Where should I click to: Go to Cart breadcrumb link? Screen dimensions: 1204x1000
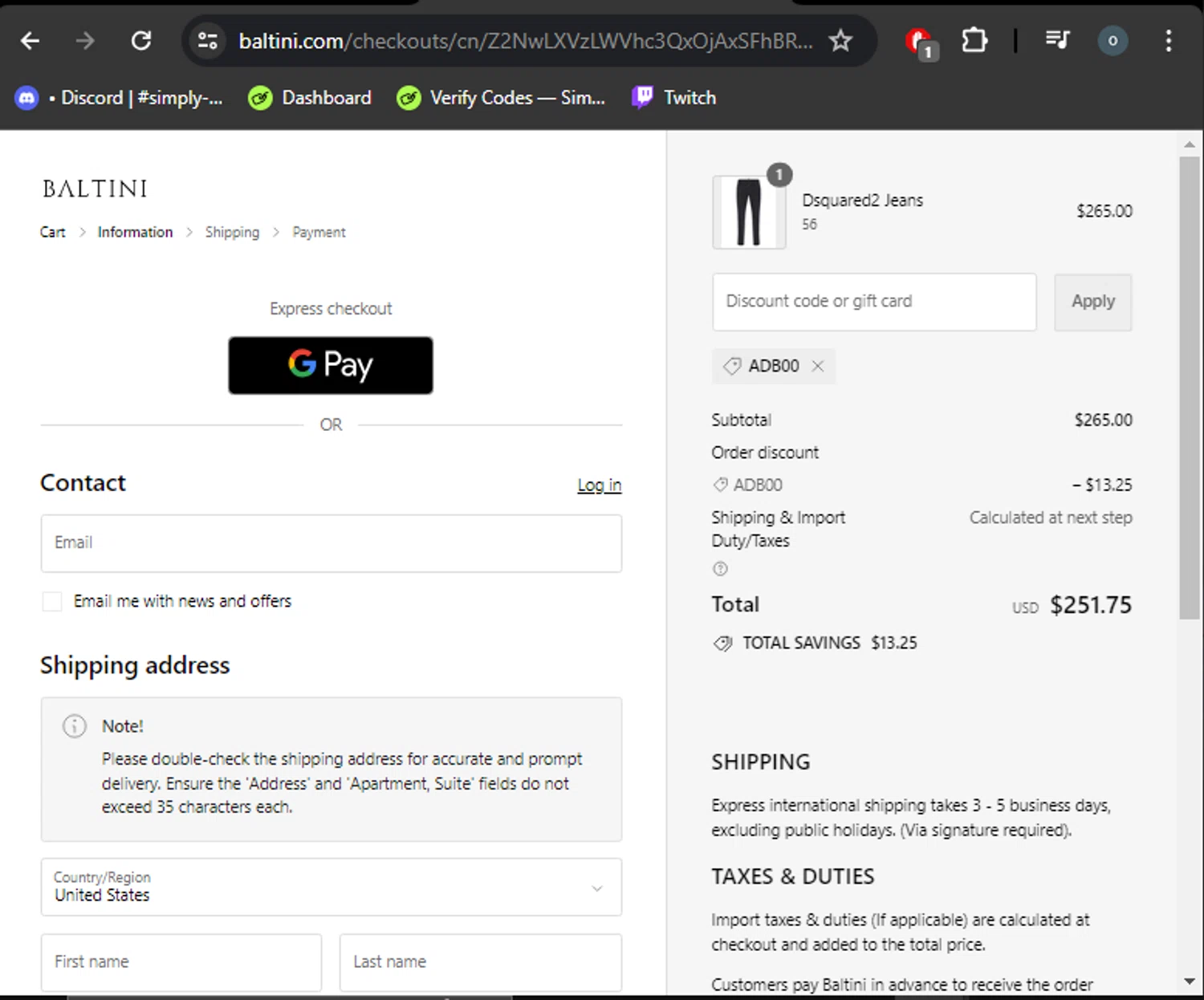pos(53,232)
